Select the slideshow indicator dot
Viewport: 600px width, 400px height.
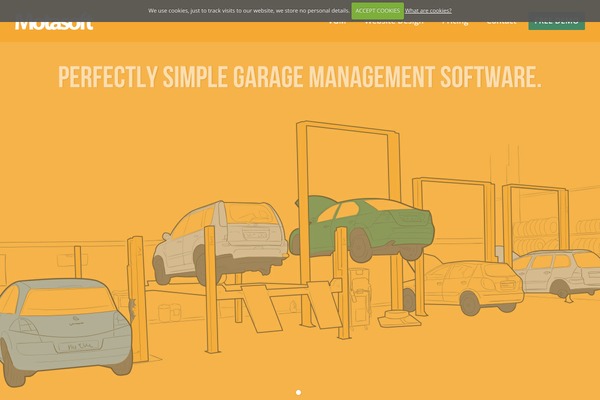pyautogui.click(x=298, y=392)
